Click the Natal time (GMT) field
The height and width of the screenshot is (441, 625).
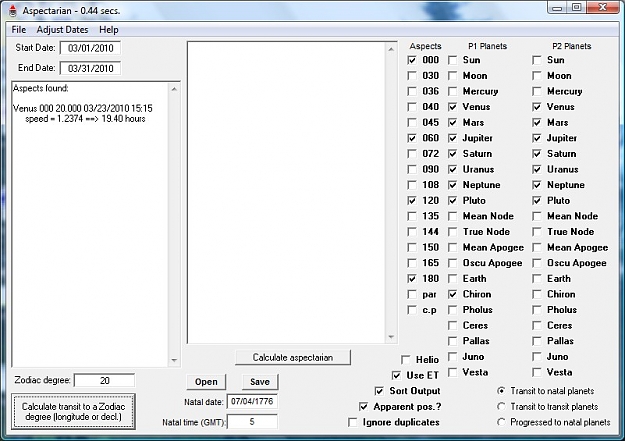pyautogui.click(x=252, y=421)
